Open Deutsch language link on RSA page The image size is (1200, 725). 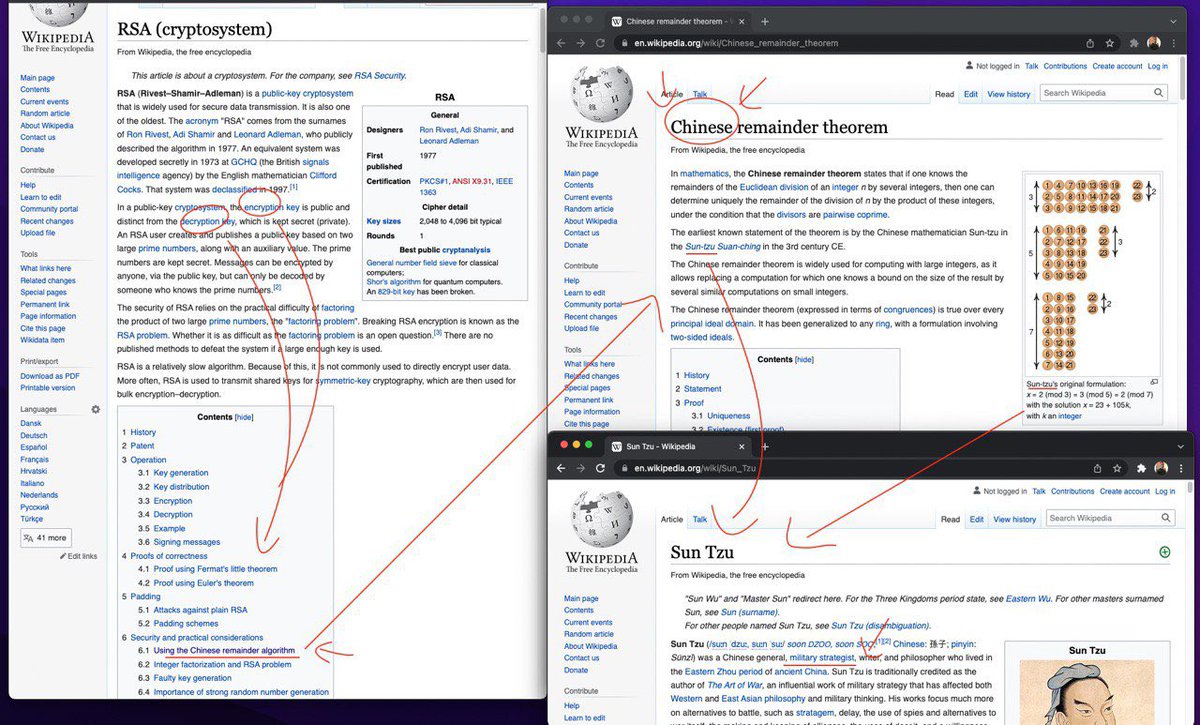click(x=33, y=435)
